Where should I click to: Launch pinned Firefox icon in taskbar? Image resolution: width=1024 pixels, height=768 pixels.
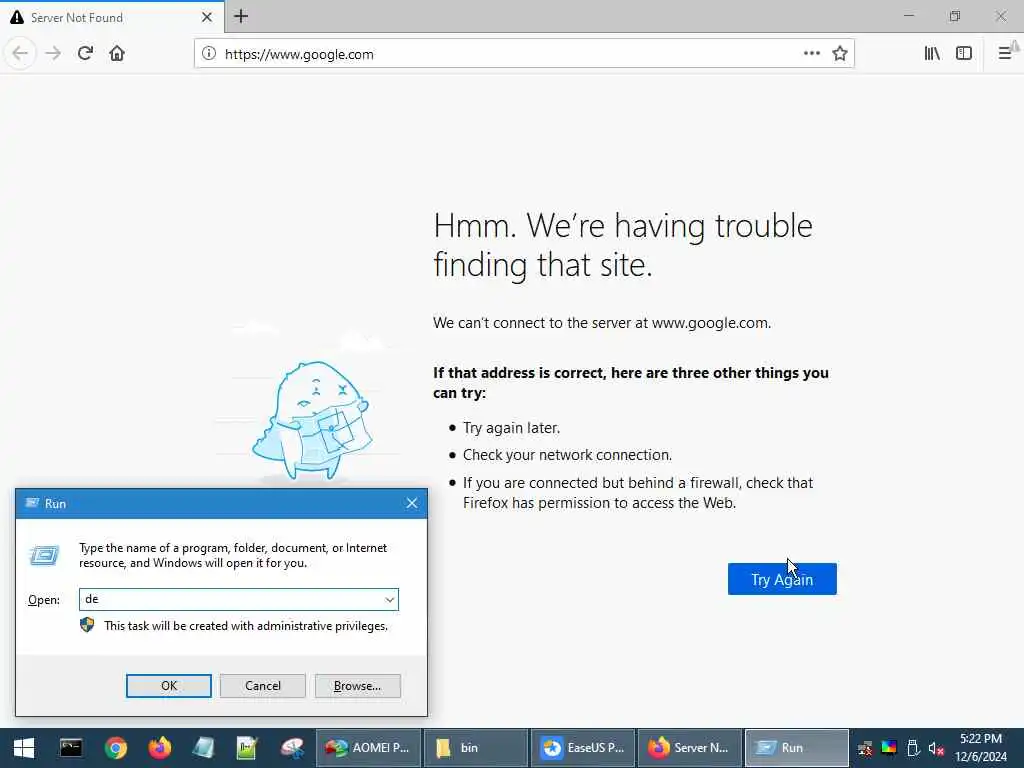pos(160,748)
